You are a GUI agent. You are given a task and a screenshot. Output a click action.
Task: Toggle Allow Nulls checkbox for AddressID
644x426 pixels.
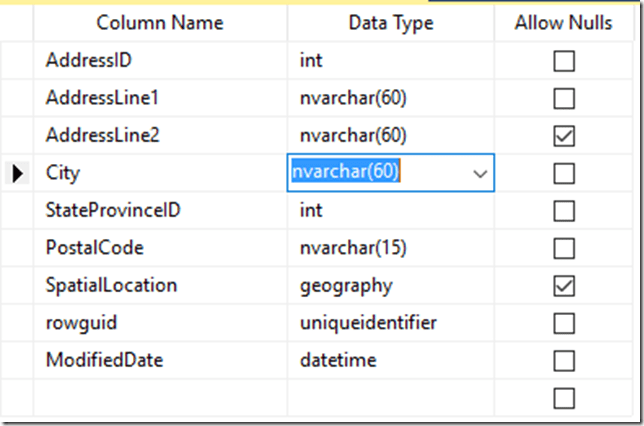click(x=564, y=61)
